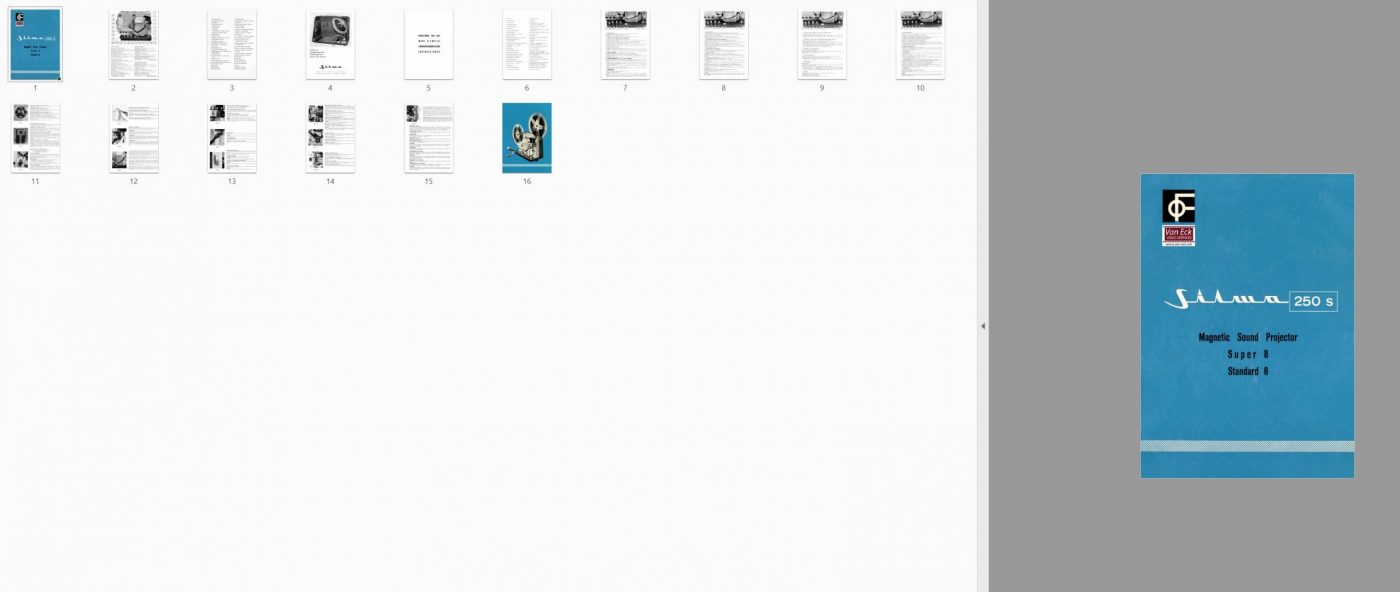The height and width of the screenshot is (592, 1400).
Task: Select page 6 thumbnail
Action: coord(526,45)
